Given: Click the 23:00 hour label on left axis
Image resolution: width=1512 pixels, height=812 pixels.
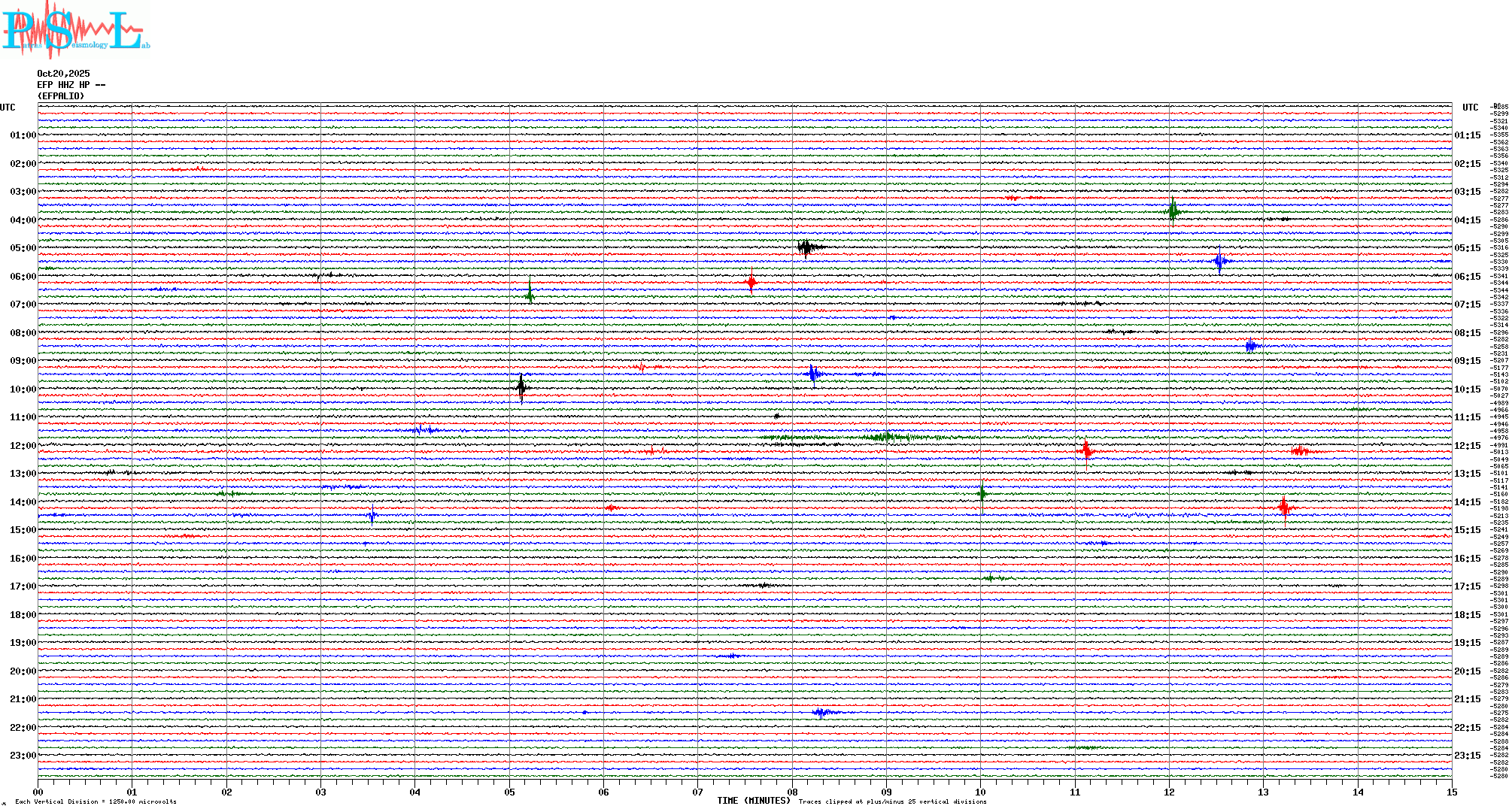Looking at the screenshot, I should (23, 756).
